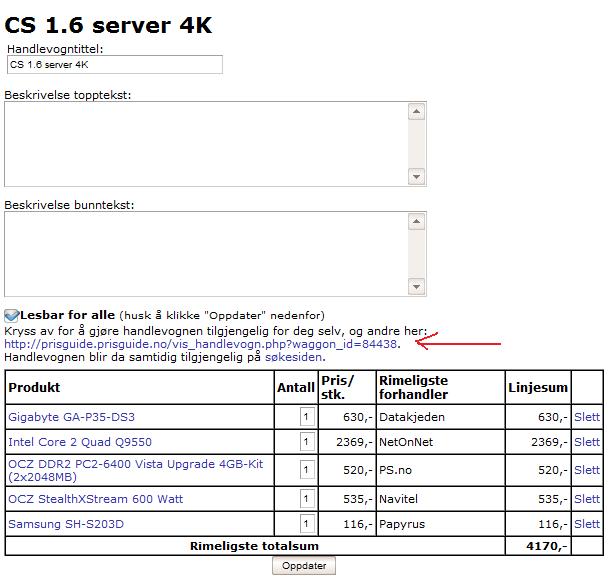The height and width of the screenshot is (582, 608).
Task: Select the Papyrus retailer cell
Action: click(x=440, y=524)
